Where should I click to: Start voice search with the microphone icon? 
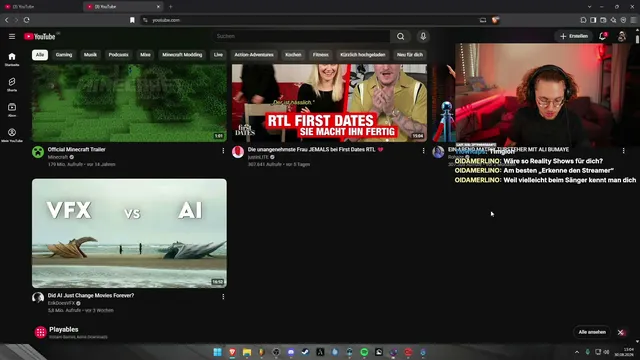coord(423,36)
